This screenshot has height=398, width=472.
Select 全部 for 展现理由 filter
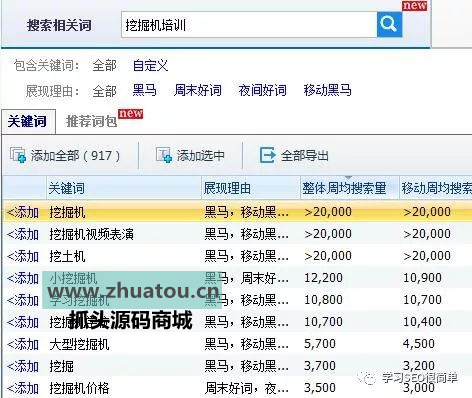tap(105, 91)
